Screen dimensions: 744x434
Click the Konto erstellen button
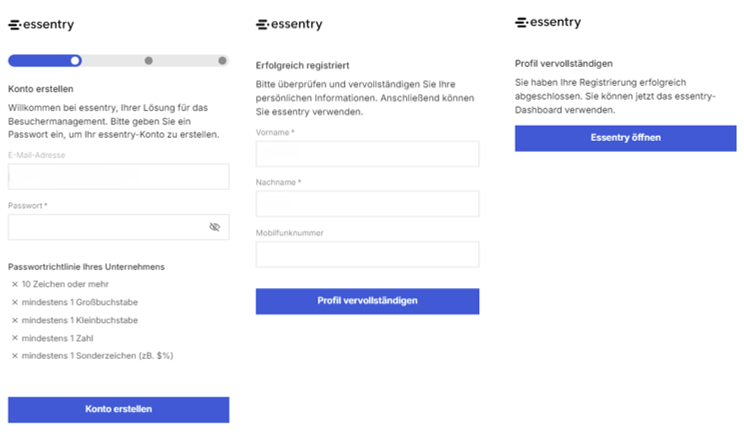point(119,410)
